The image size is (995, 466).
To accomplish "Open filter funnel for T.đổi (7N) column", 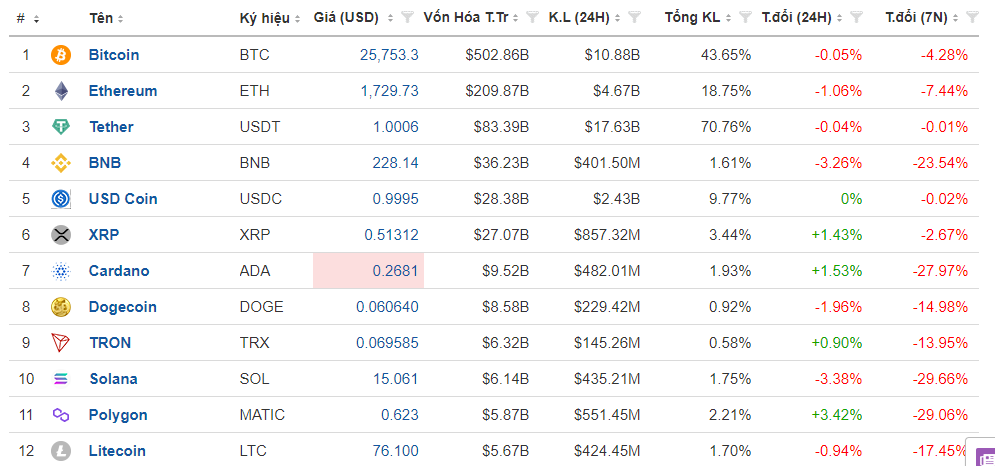I will [972, 18].
